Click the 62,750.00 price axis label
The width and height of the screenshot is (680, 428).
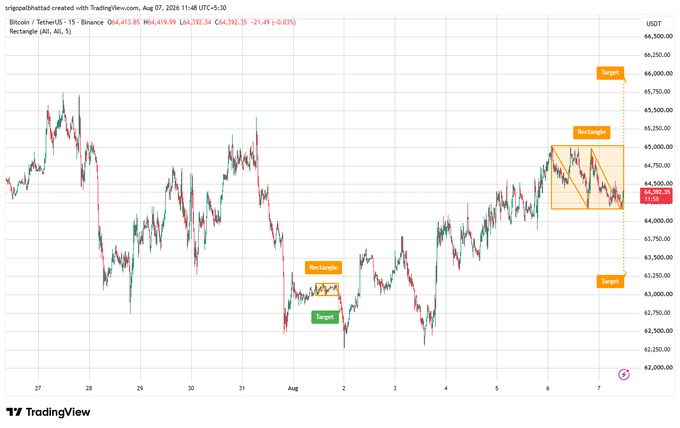[x=658, y=313]
